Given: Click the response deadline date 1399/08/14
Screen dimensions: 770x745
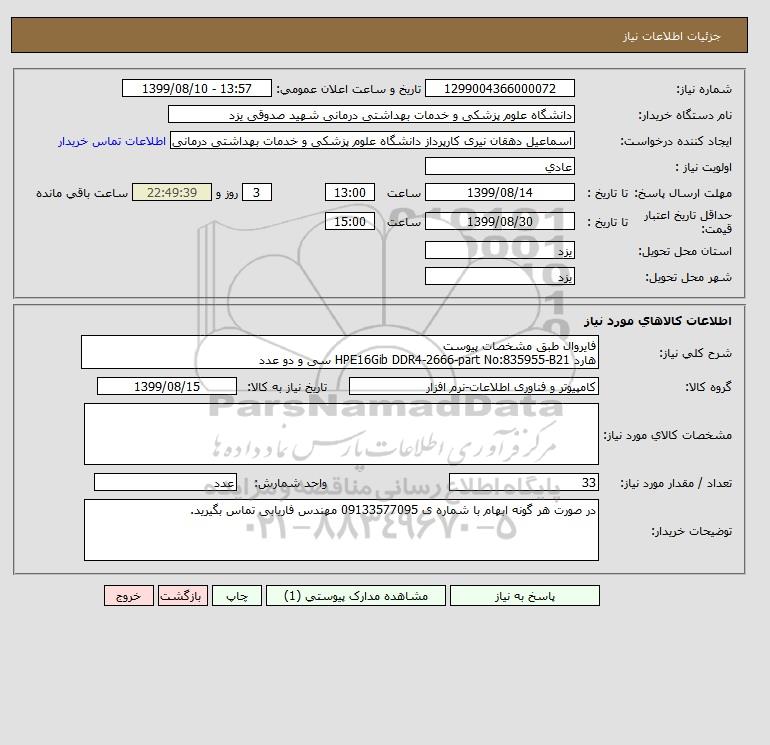Looking at the screenshot, I should [499, 193].
